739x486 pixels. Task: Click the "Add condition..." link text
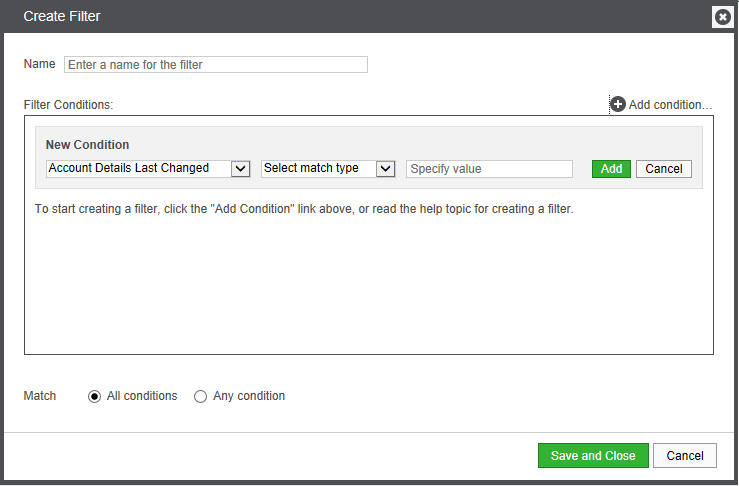(x=670, y=104)
